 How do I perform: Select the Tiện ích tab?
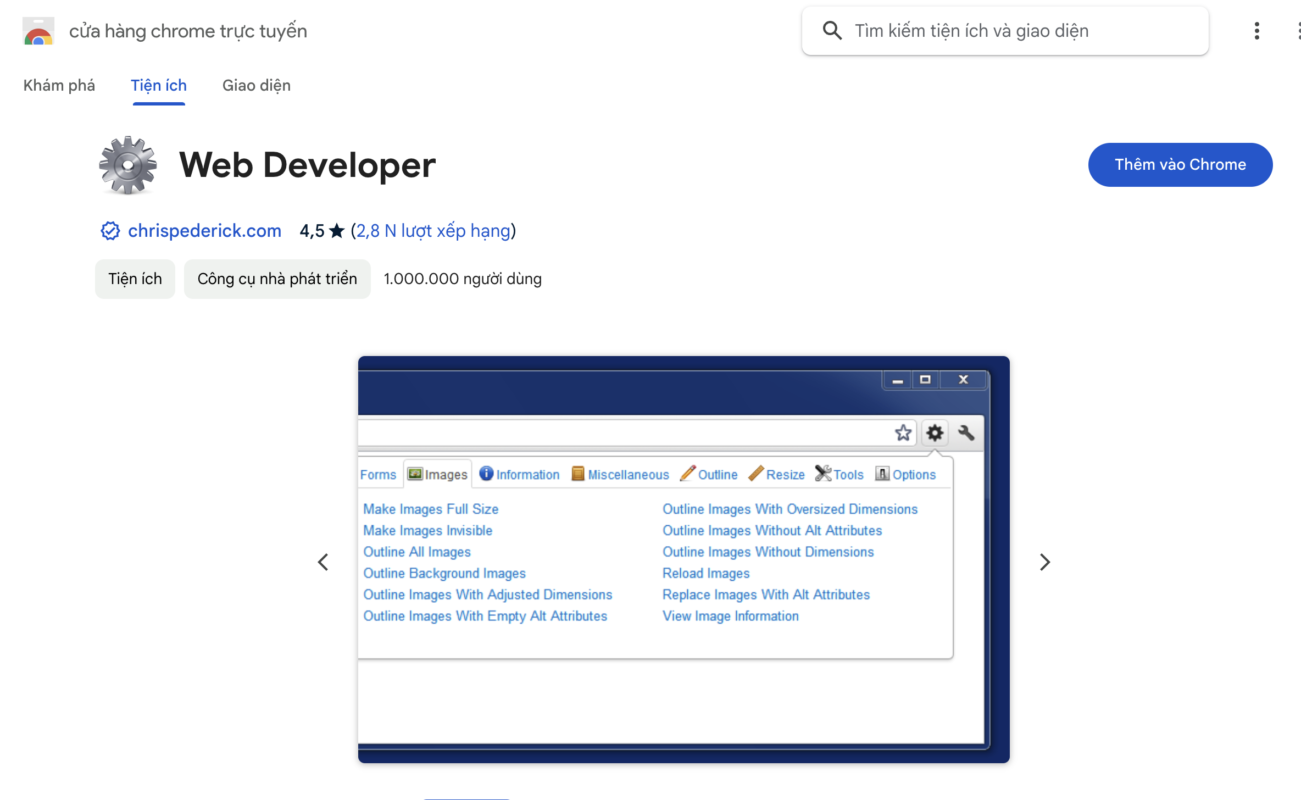point(158,85)
